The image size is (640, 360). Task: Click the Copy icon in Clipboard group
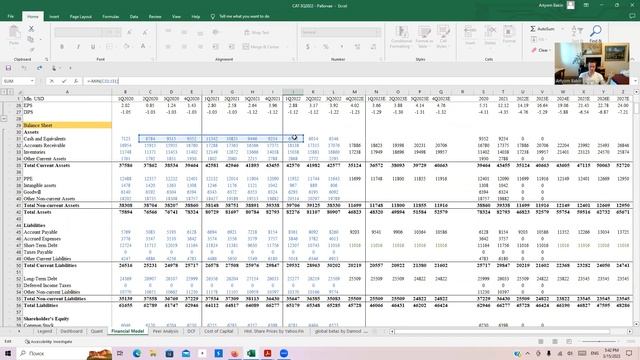click(31, 39)
